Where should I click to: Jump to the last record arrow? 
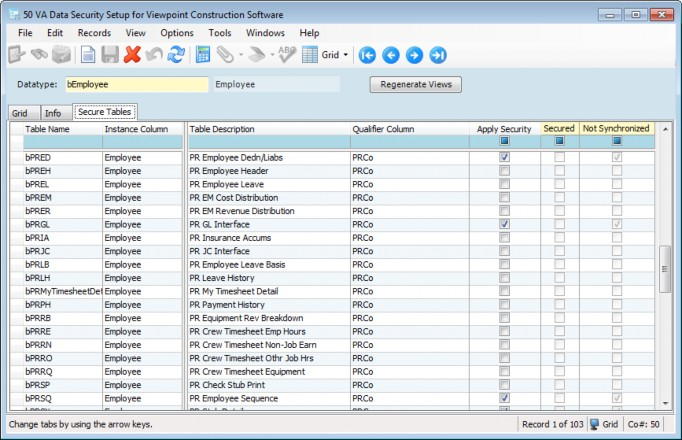click(438, 55)
